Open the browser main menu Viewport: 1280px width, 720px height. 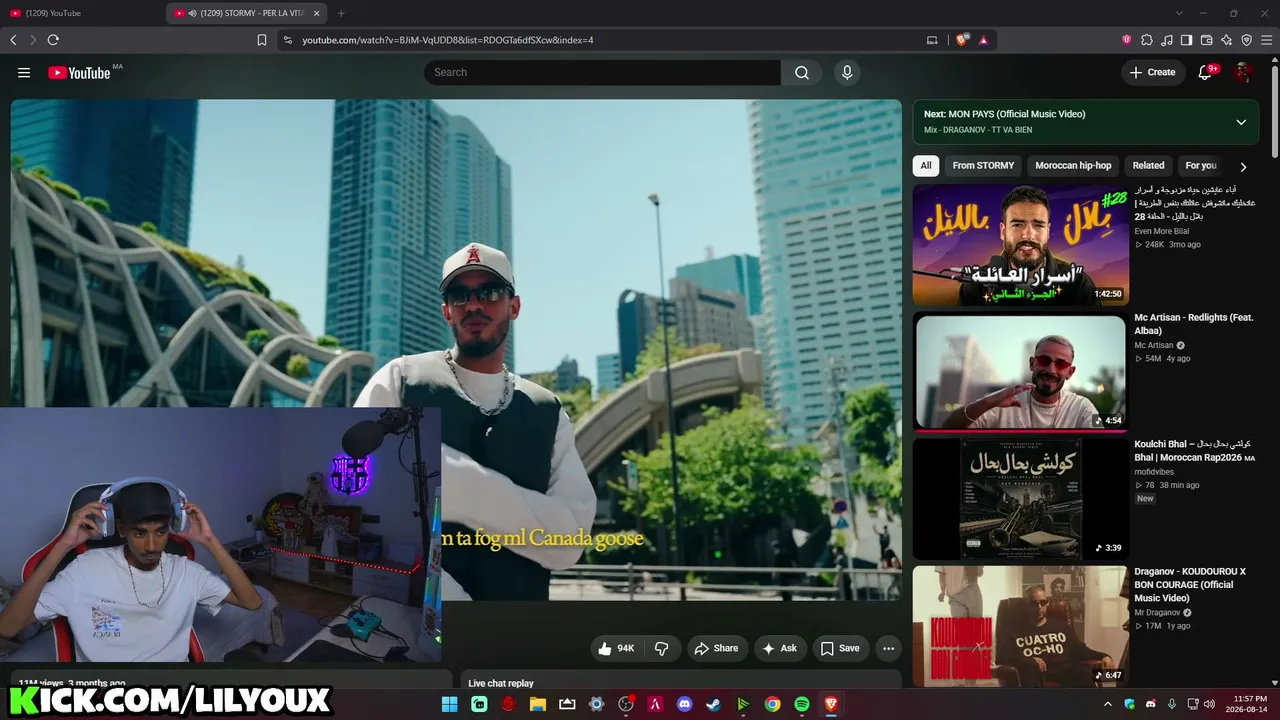pos(1267,40)
